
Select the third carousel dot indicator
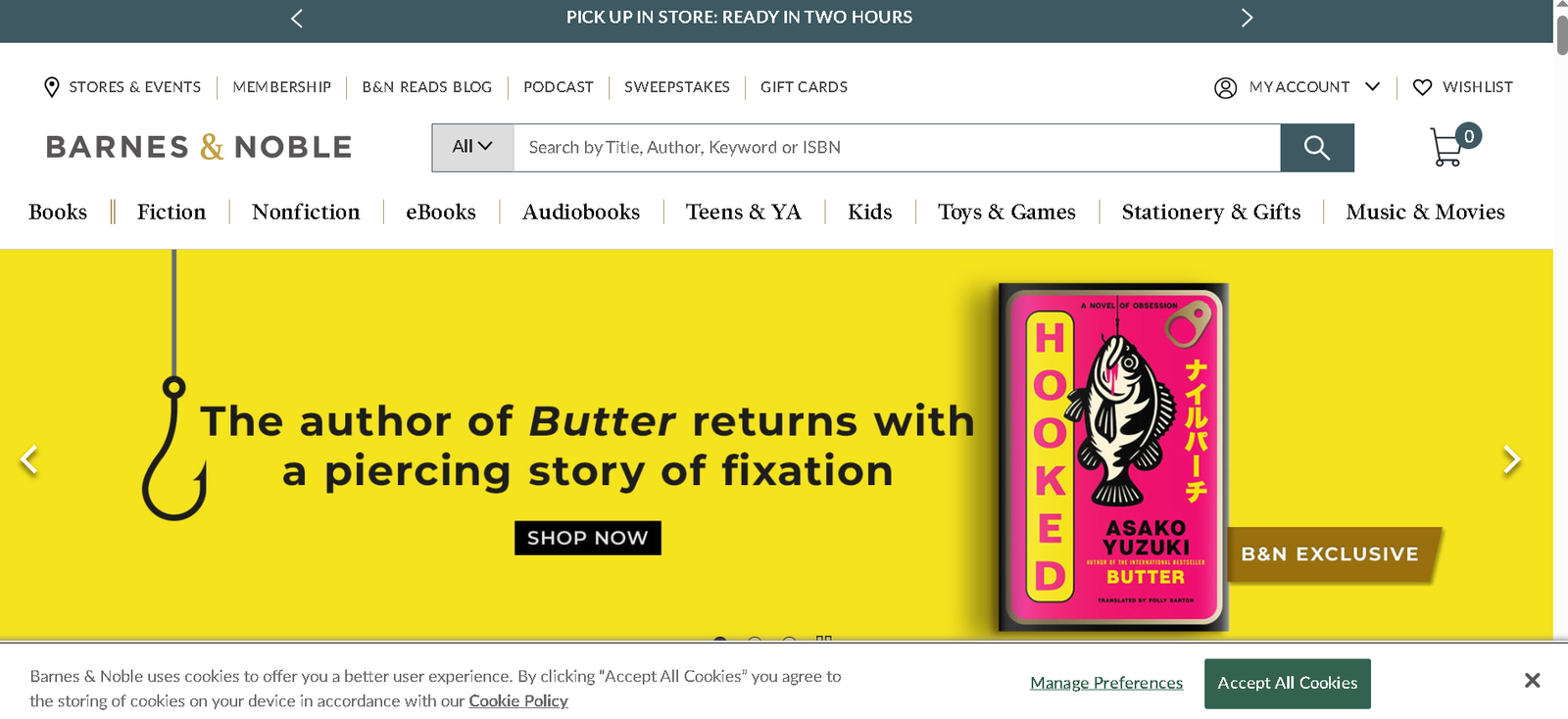point(788,642)
